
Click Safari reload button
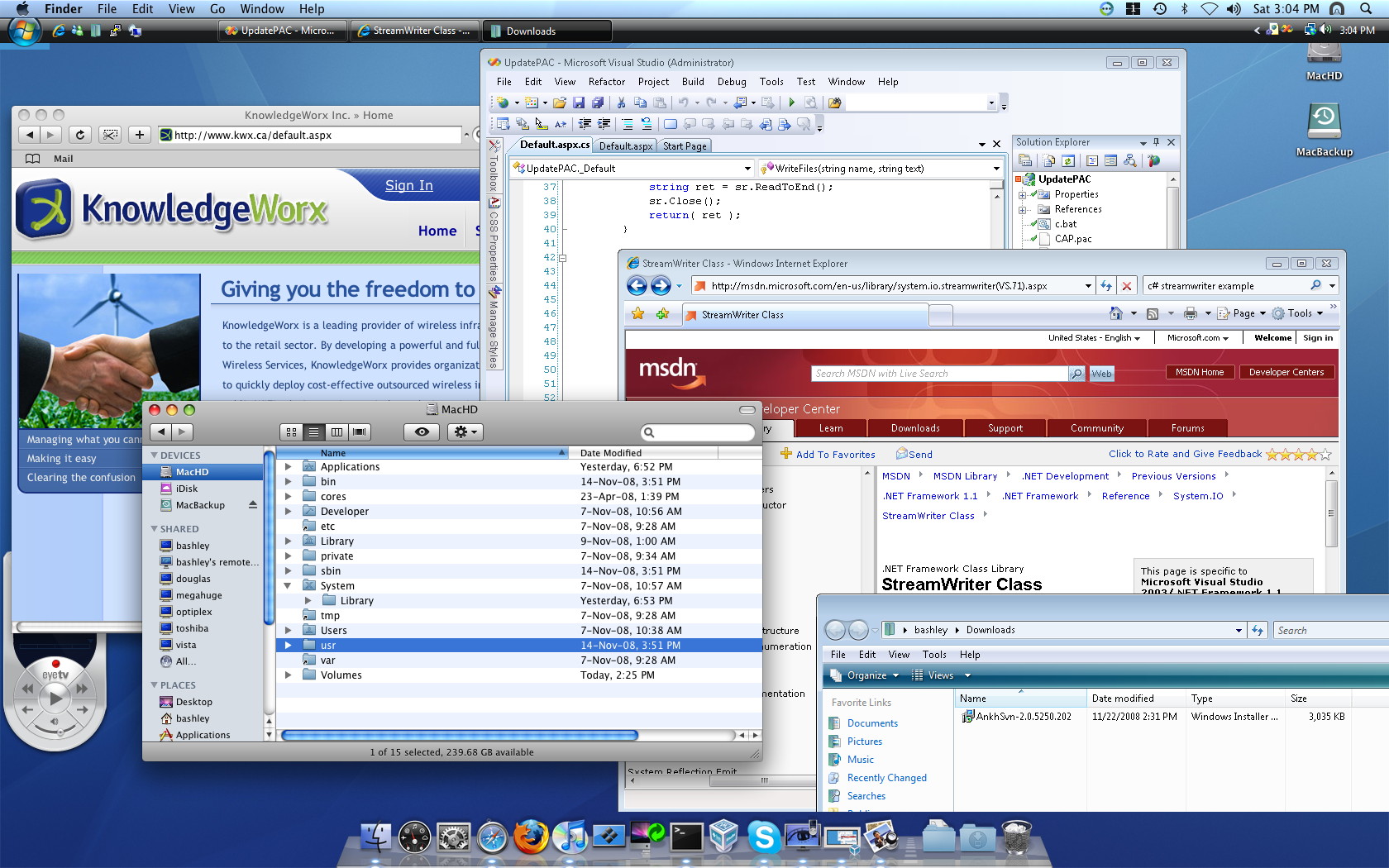click(79, 135)
